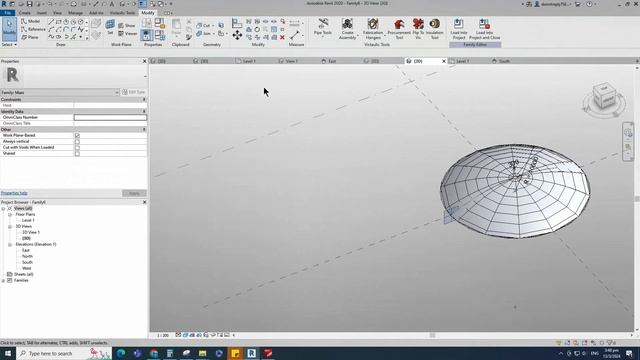Click the Reference line tool
This screenshot has width=640, height=360.
click(33, 29)
